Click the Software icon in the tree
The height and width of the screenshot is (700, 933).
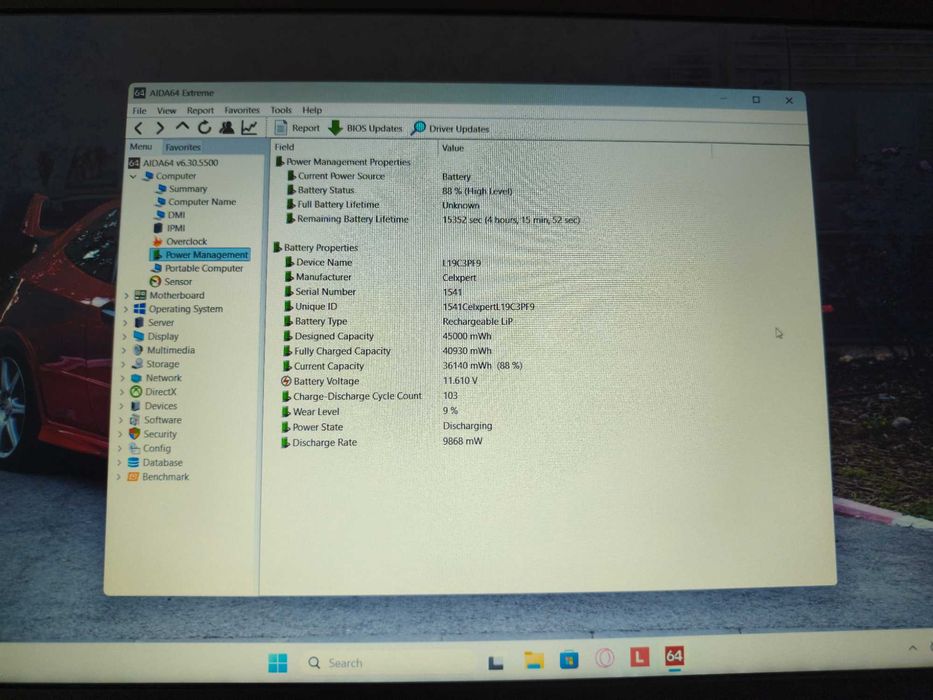[x=136, y=420]
